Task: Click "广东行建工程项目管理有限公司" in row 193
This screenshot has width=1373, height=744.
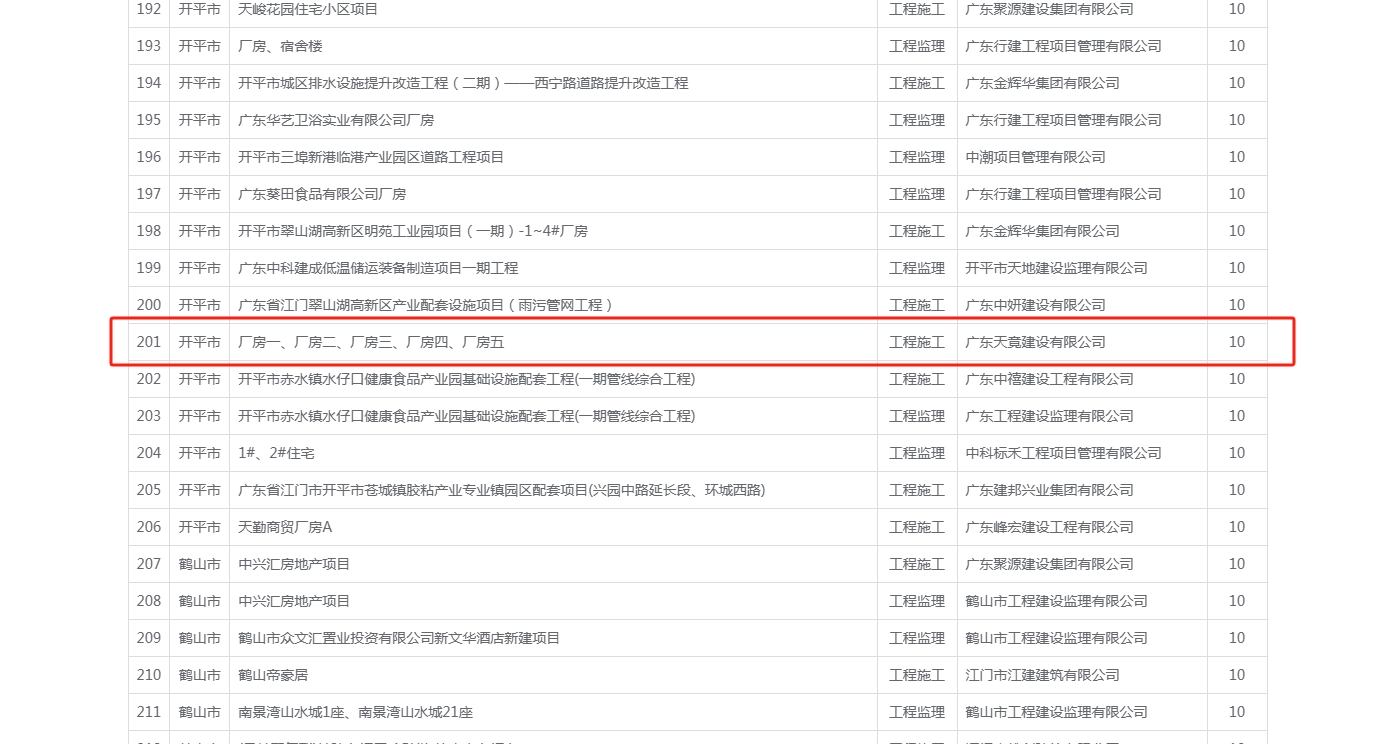Action: point(1063,46)
